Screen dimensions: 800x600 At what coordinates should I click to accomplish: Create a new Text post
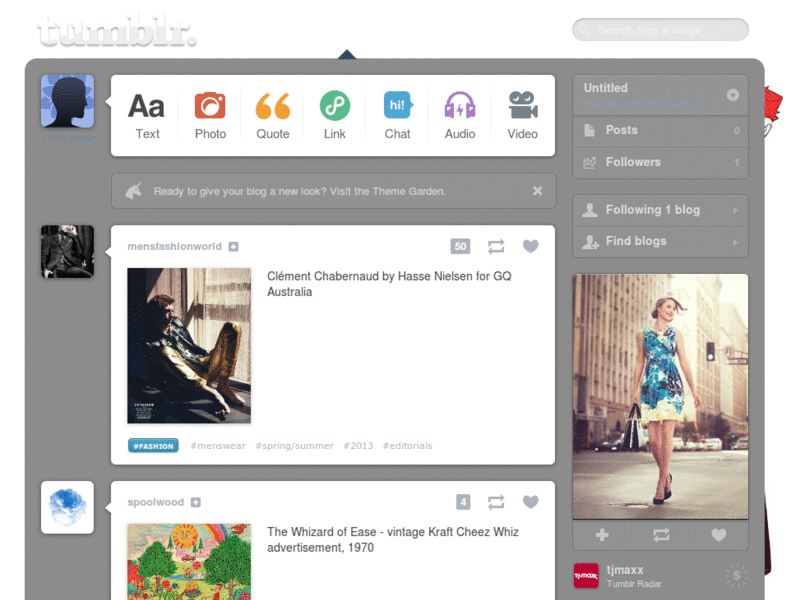pyautogui.click(x=147, y=116)
